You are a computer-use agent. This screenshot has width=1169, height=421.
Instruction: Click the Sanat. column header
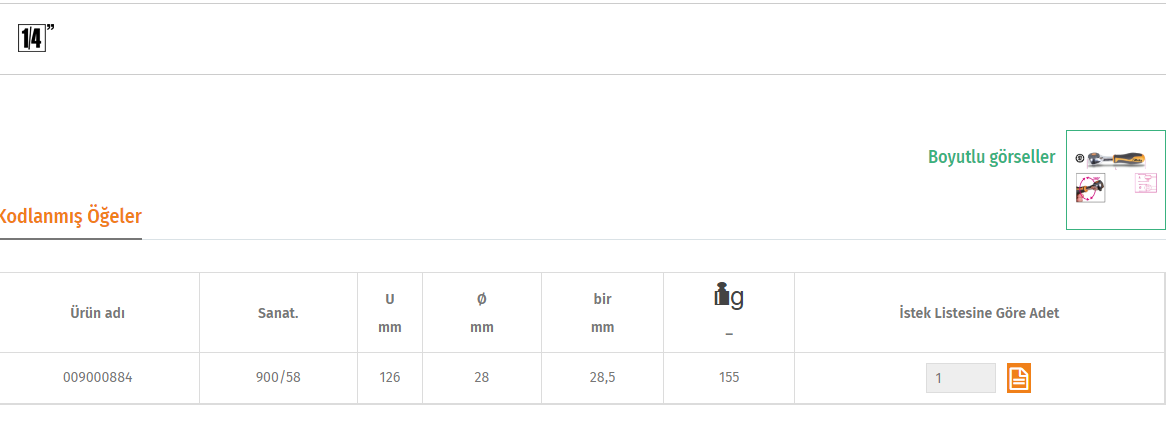pyautogui.click(x=278, y=313)
